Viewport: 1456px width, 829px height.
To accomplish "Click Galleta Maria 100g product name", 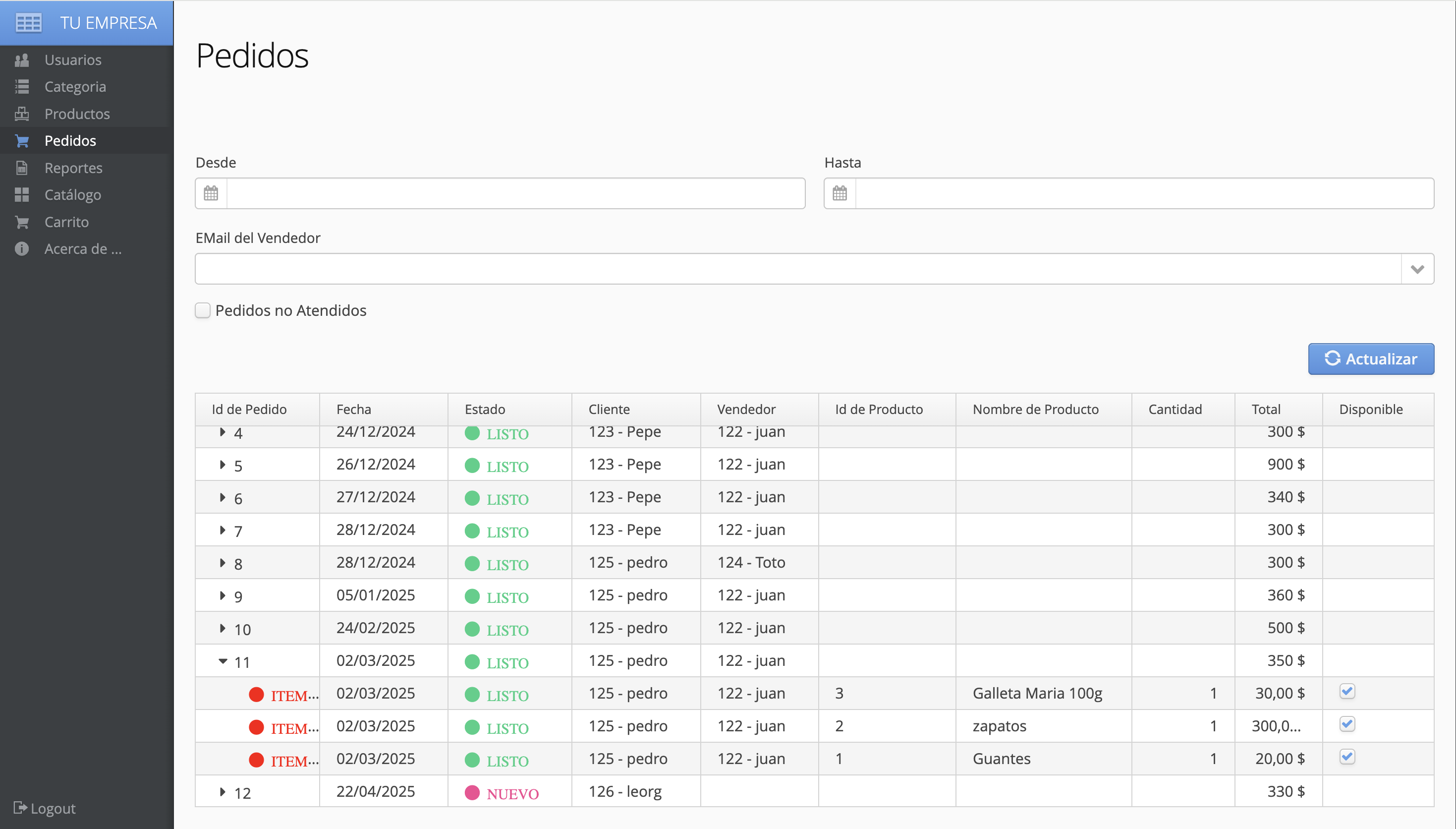I will [x=1037, y=693].
